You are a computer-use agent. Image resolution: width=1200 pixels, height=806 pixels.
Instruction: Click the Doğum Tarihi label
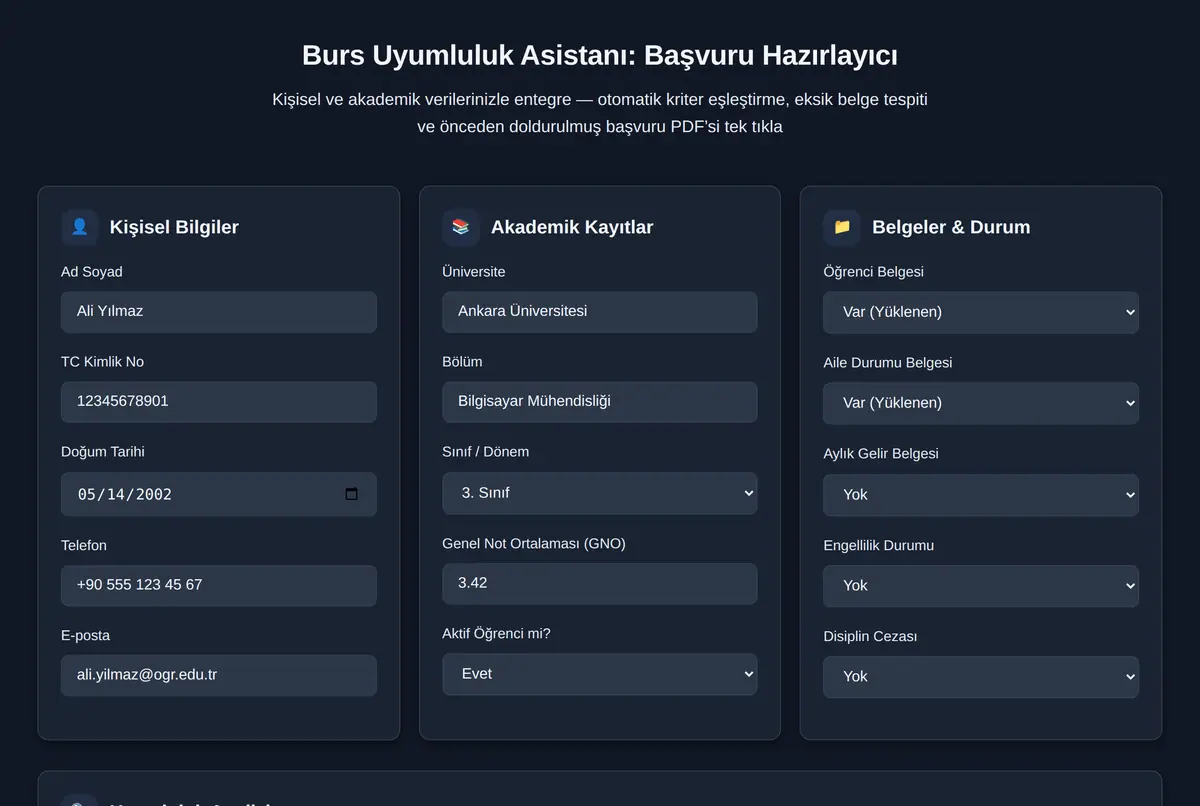(x=103, y=452)
